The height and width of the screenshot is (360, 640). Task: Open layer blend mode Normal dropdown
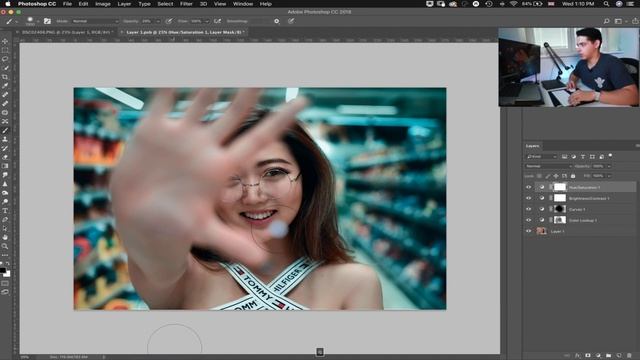[x=549, y=166]
